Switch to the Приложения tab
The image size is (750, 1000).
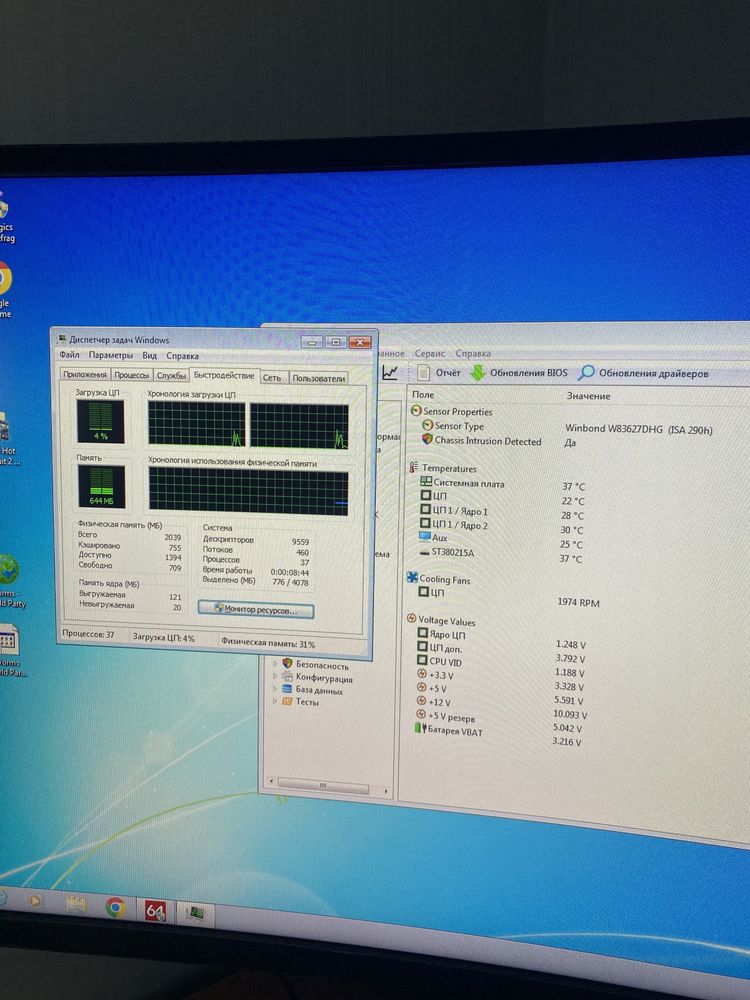[85, 374]
